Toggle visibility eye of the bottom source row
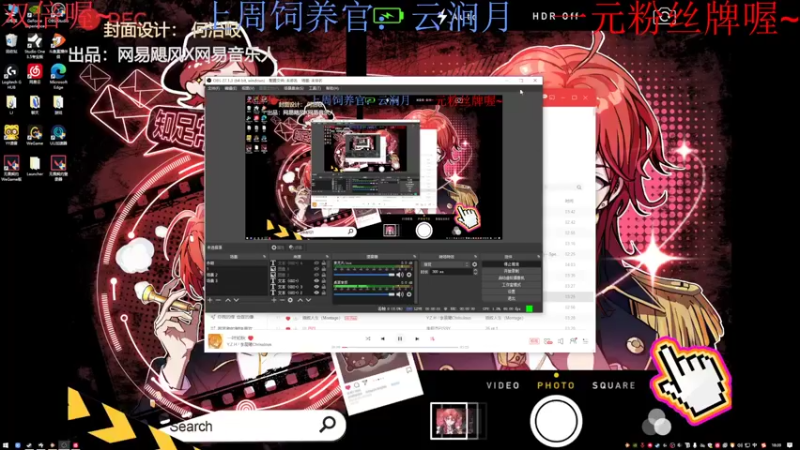The width and height of the screenshot is (800, 450). [x=316, y=293]
